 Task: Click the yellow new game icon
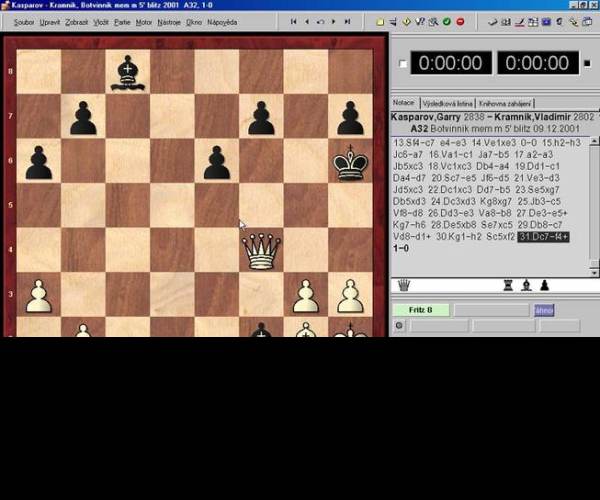380,22
